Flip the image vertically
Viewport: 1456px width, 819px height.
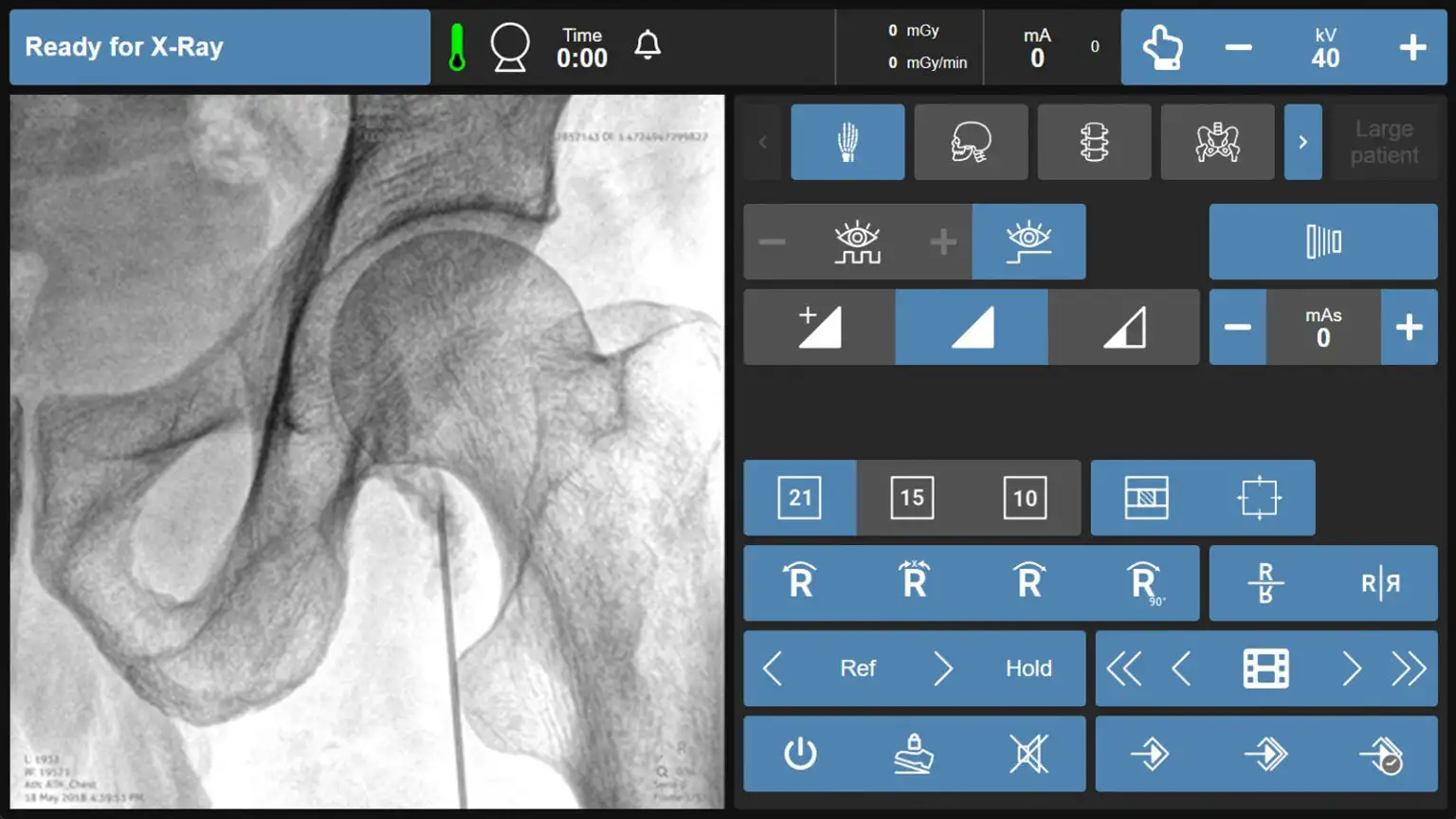1265,583
